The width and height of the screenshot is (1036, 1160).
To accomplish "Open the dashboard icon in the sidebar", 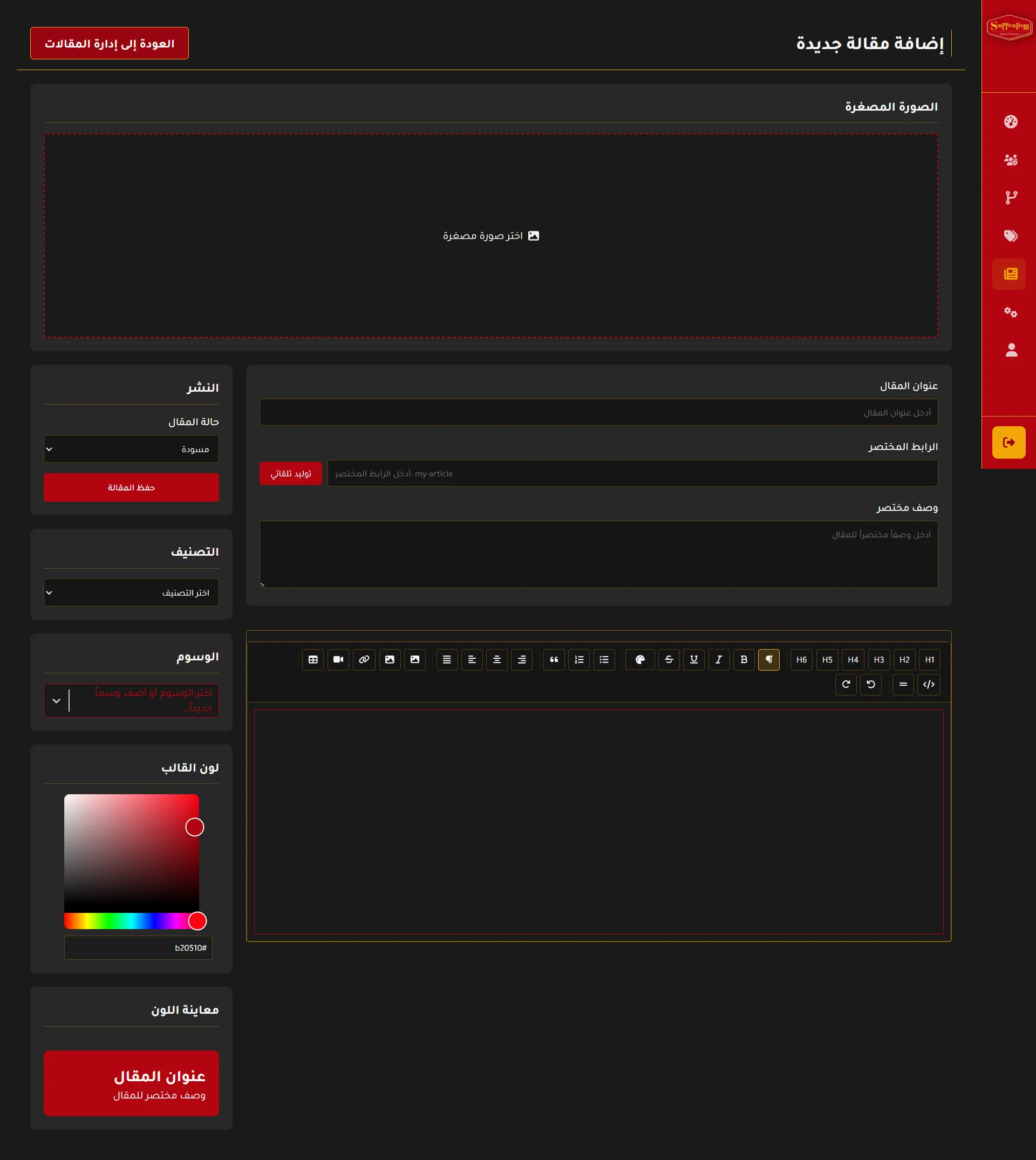I will click(1011, 122).
